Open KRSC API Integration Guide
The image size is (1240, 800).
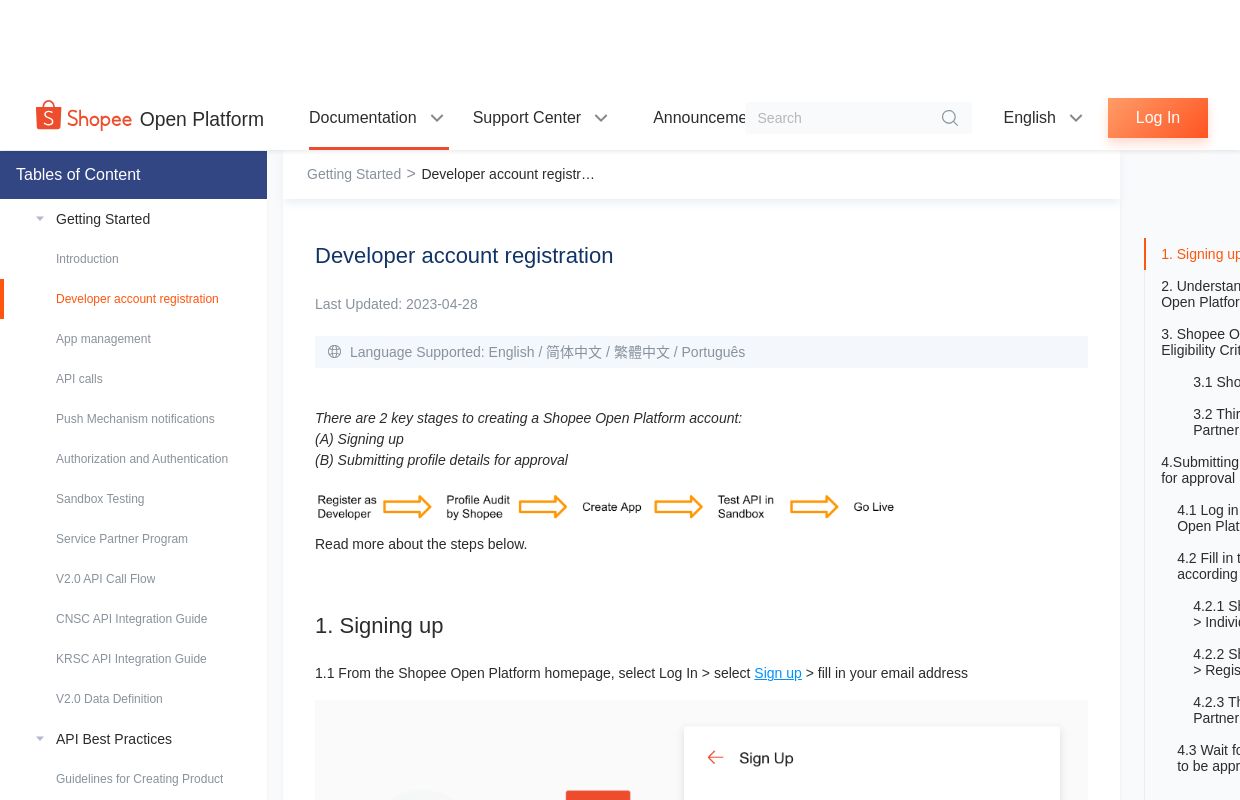coord(131,659)
